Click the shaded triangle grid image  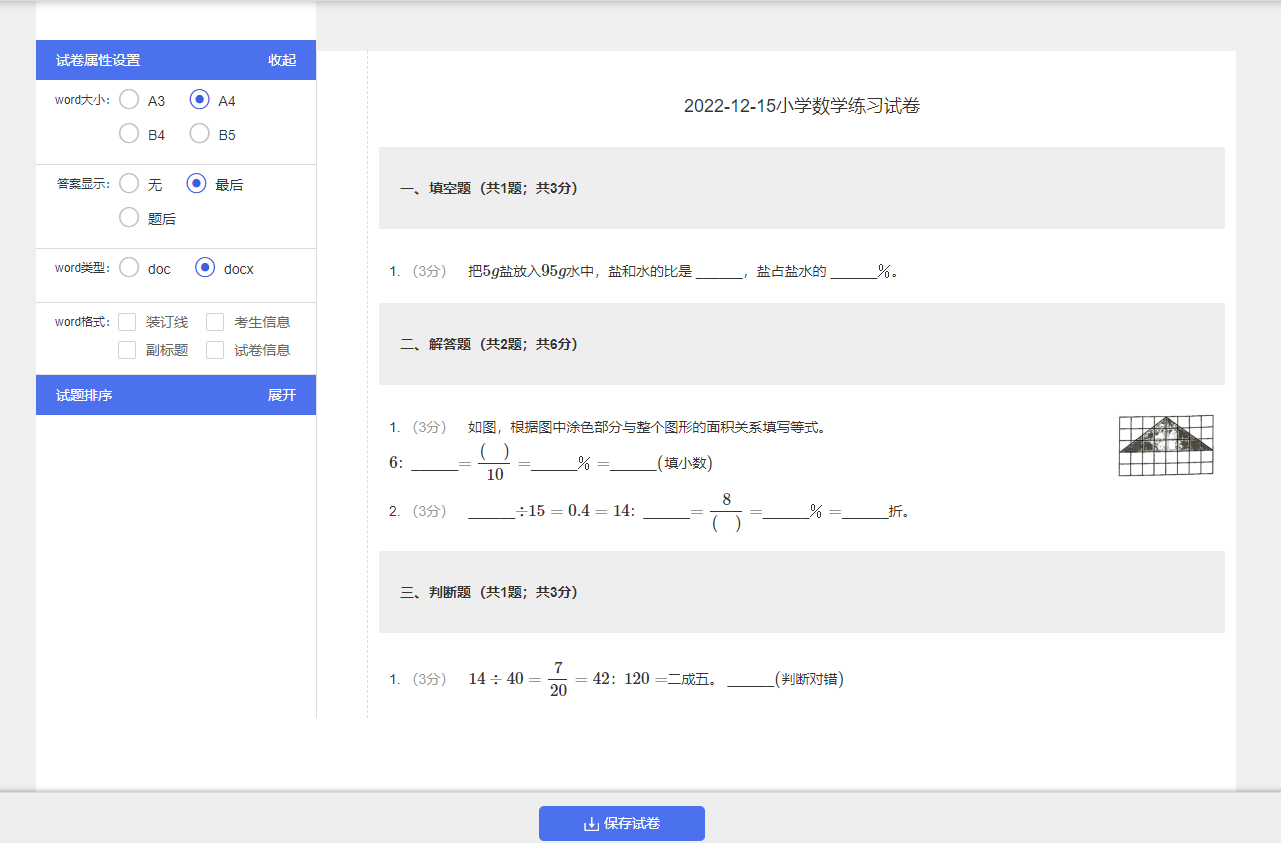[x=1166, y=446]
